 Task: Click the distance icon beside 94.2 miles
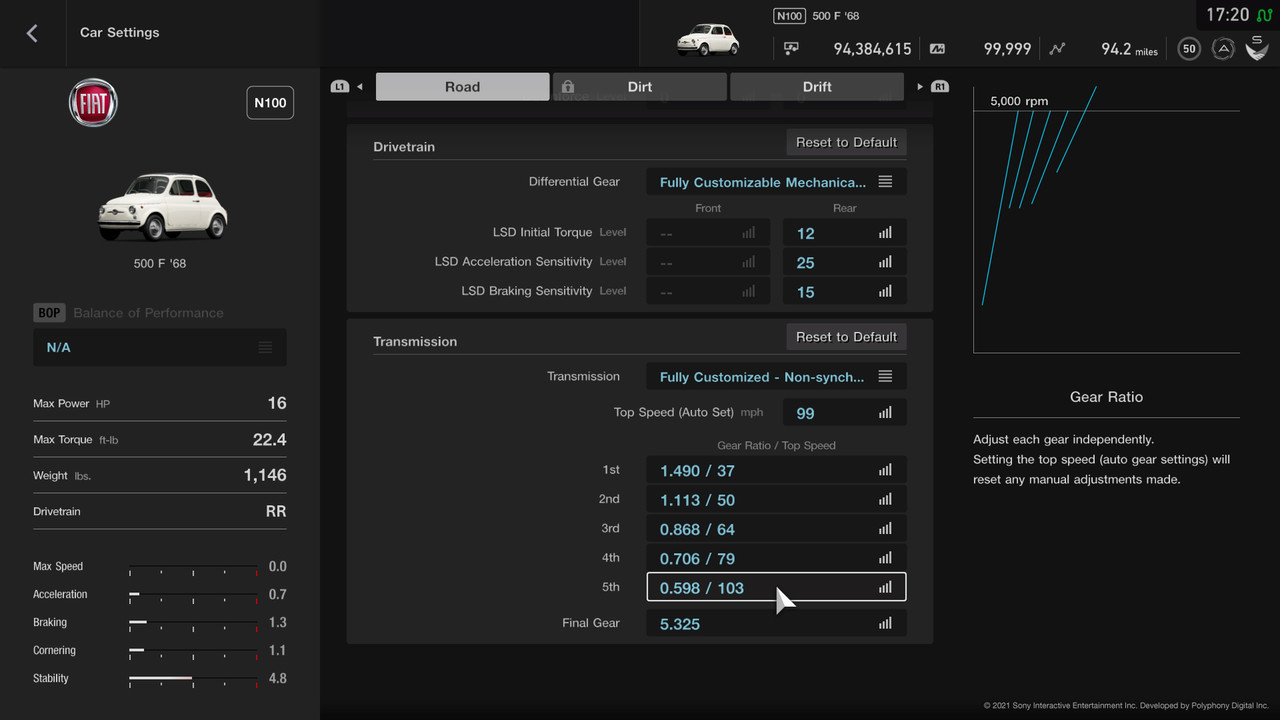pyautogui.click(x=1057, y=48)
